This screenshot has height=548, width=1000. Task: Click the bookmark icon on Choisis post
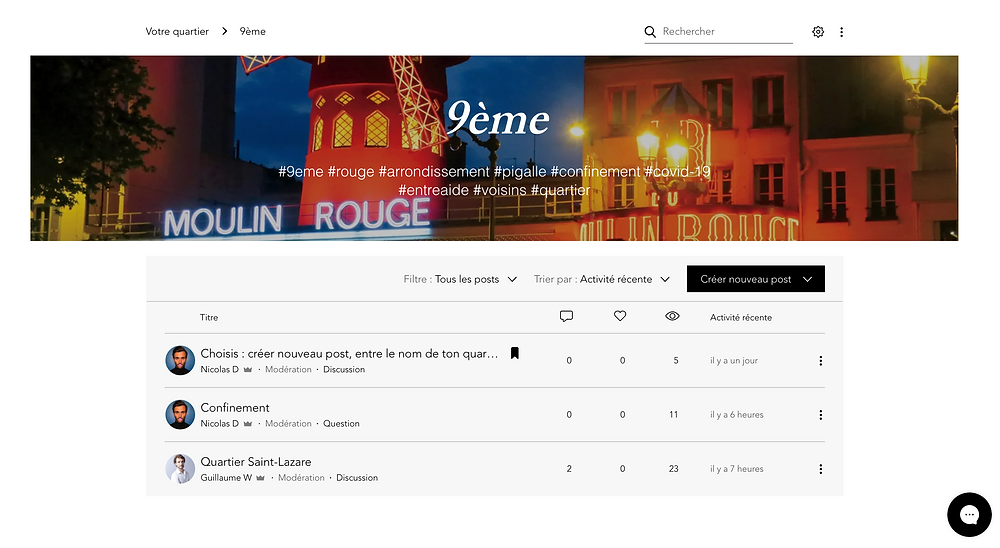pos(515,353)
